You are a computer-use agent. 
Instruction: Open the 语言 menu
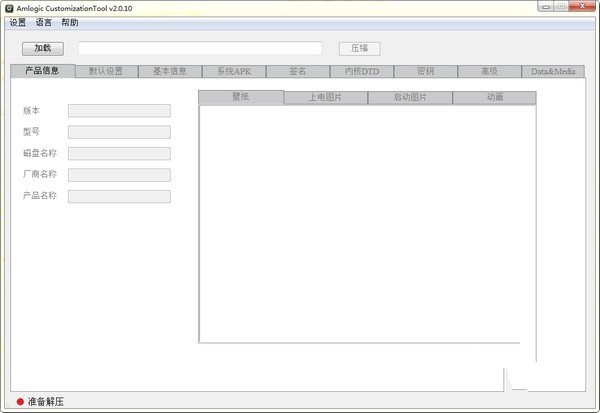(x=44, y=23)
